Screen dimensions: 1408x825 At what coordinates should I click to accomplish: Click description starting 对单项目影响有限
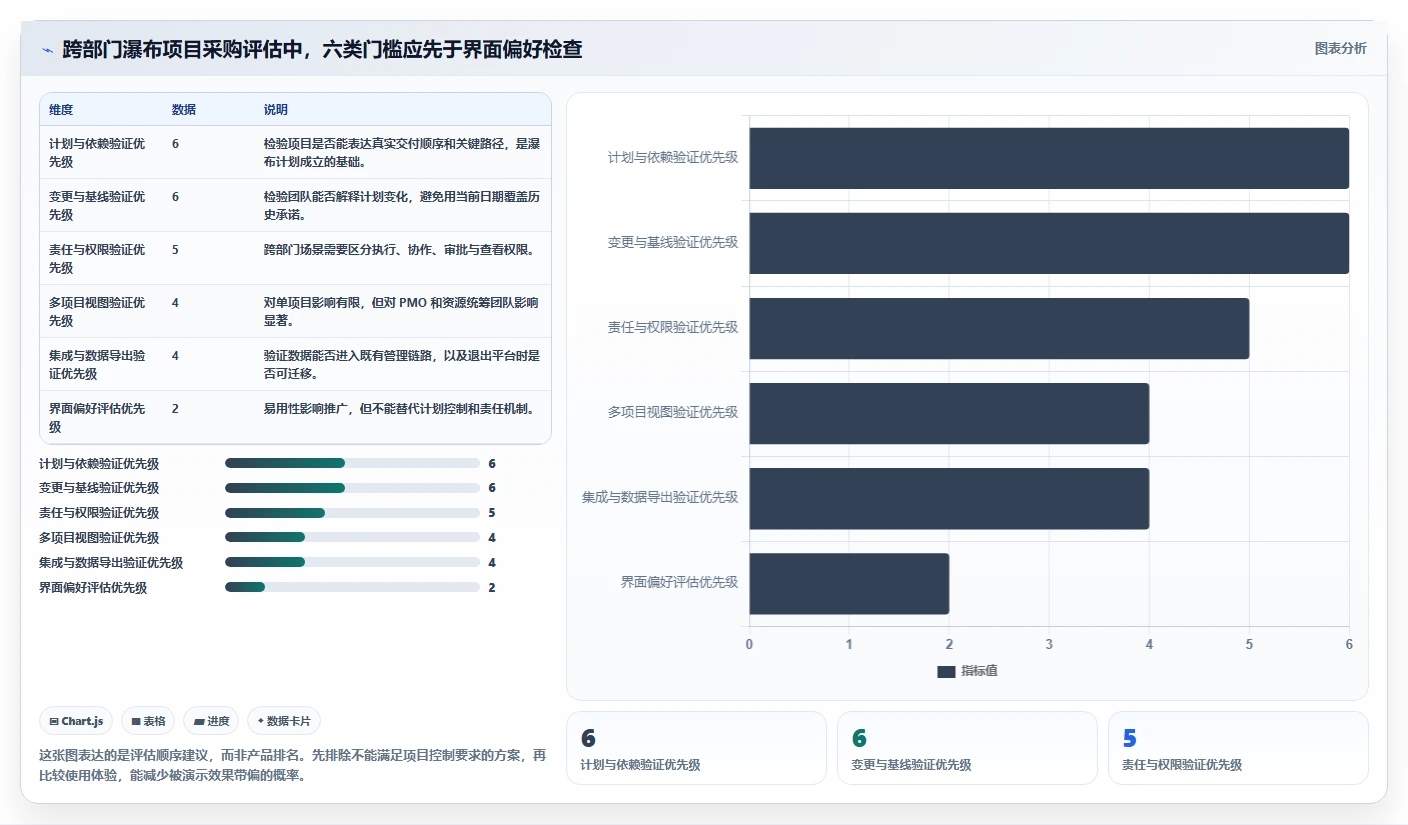click(402, 311)
